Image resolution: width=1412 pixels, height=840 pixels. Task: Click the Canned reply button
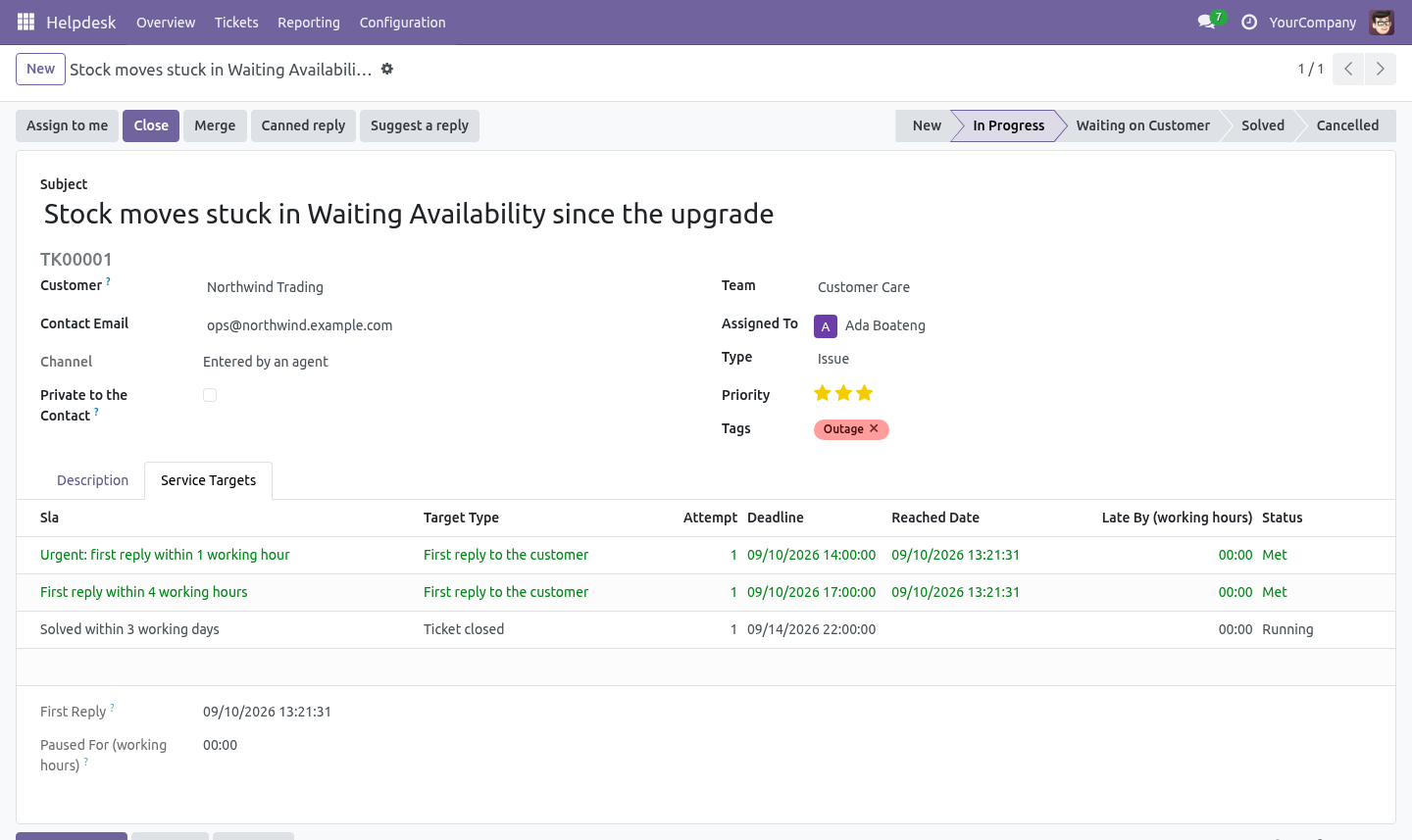coord(303,125)
